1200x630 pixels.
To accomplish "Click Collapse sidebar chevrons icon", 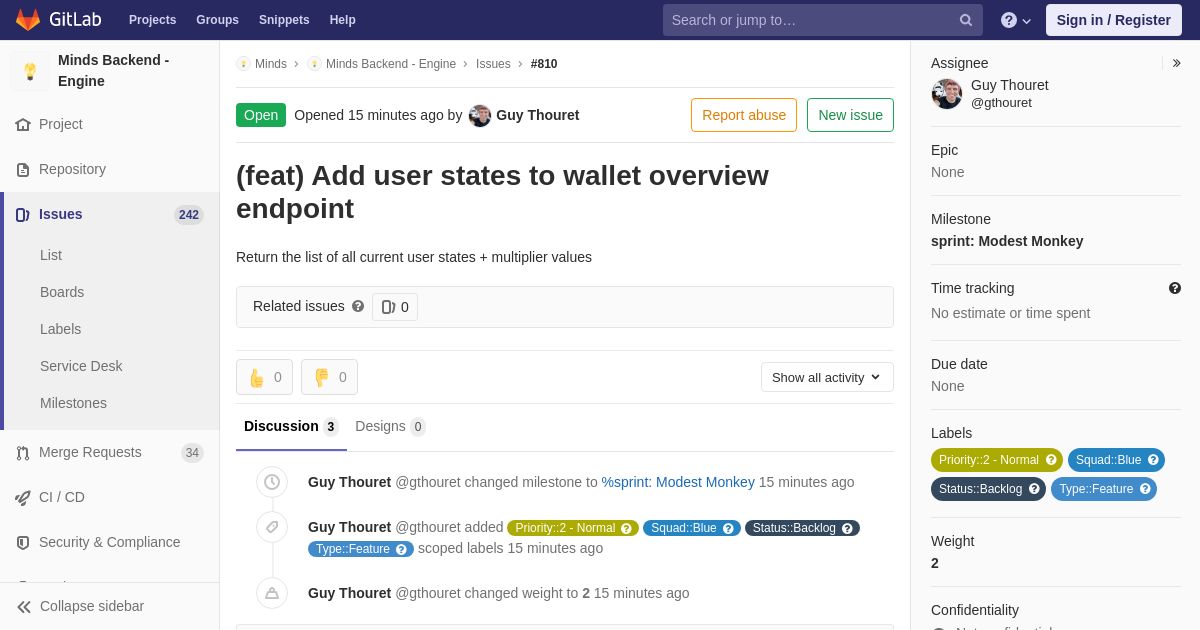I will point(24,607).
